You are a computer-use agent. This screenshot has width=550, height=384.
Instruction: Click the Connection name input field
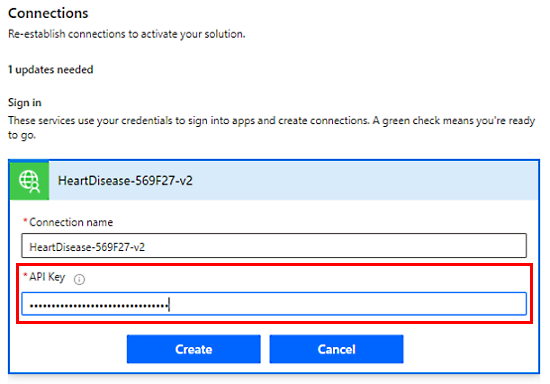tap(274, 246)
